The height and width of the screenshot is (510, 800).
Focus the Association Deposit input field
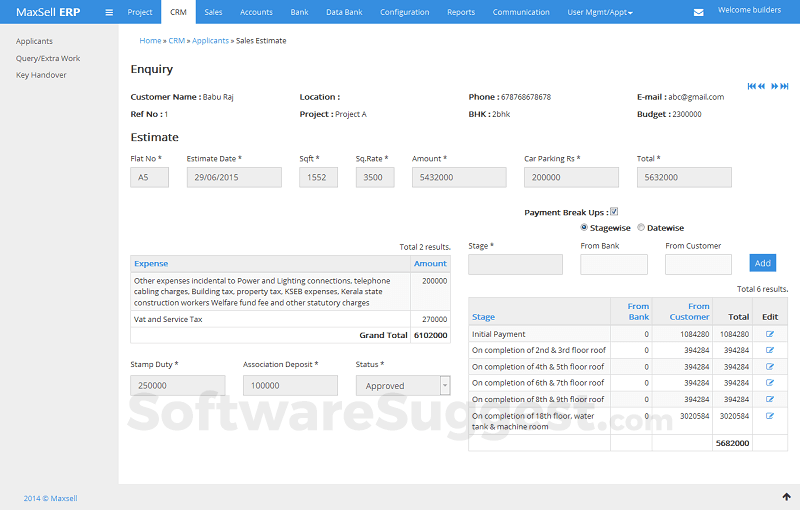tap(290, 386)
